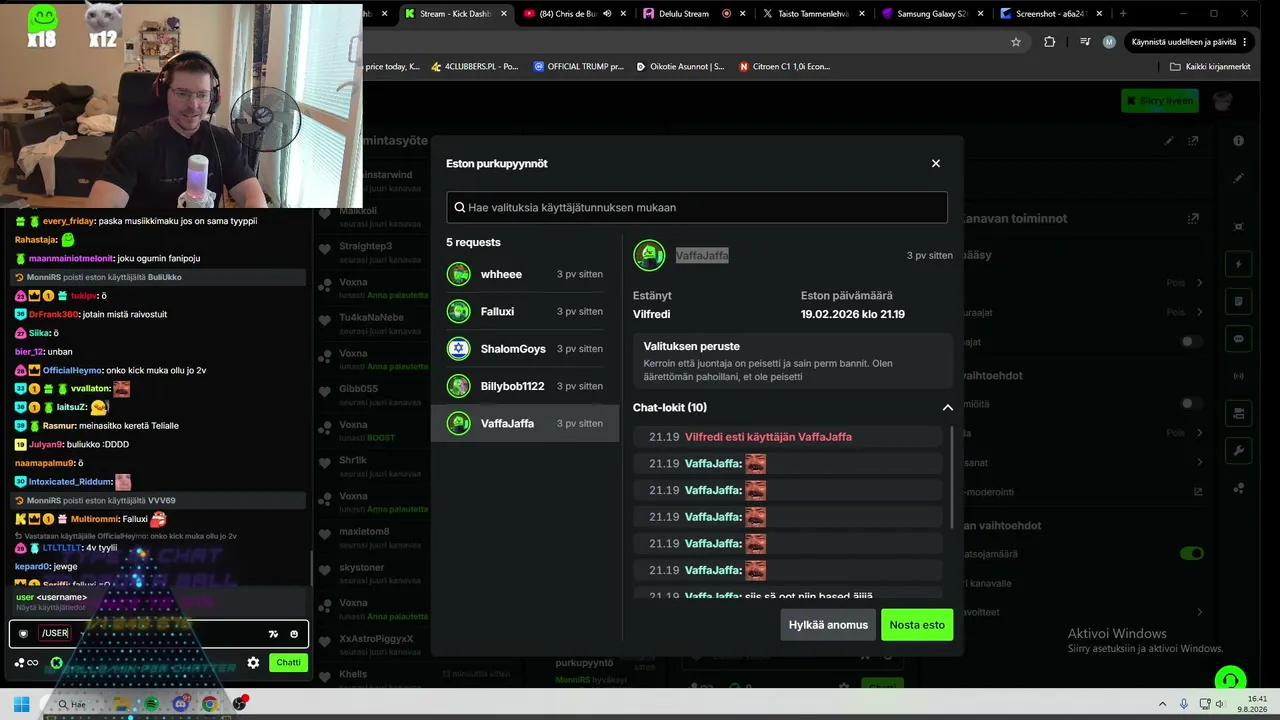This screenshot has width=1280, height=720.
Task: Click Siirry liveen button
Action: tap(1160, 100)
